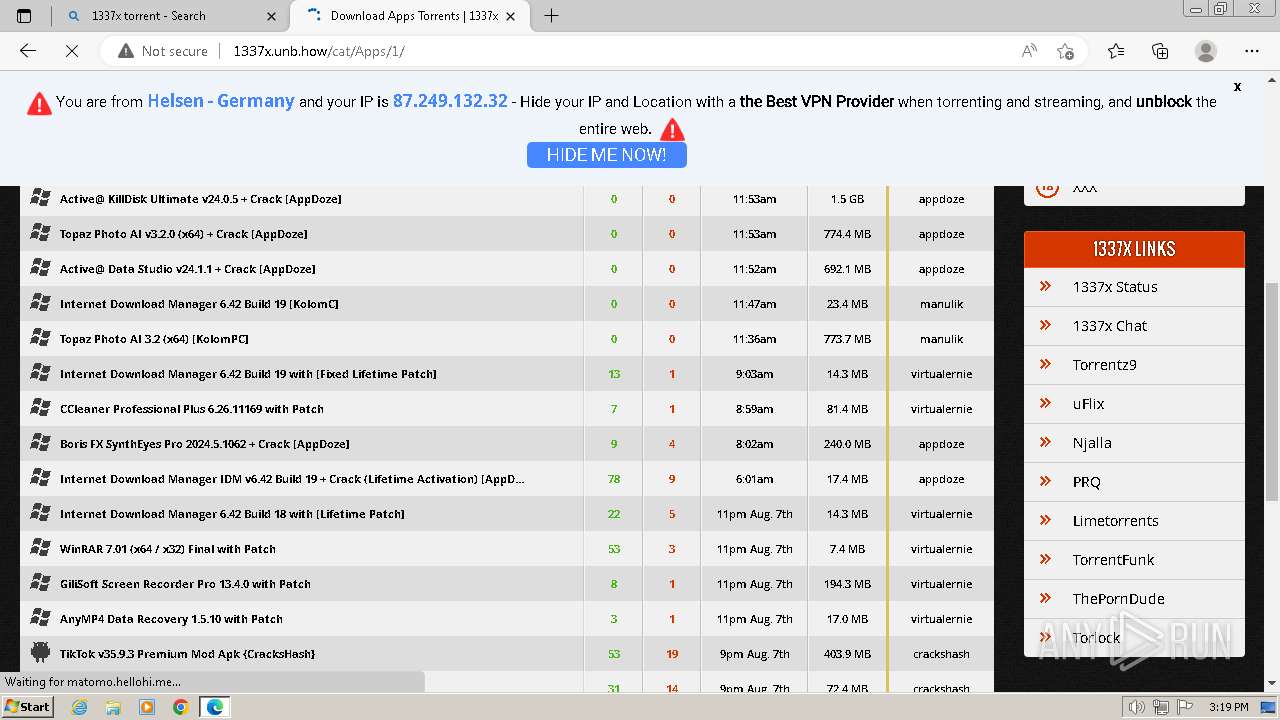Open Windows Media Player taskbar icon
The image size is (1280, 720).
(x=147, y=707)
